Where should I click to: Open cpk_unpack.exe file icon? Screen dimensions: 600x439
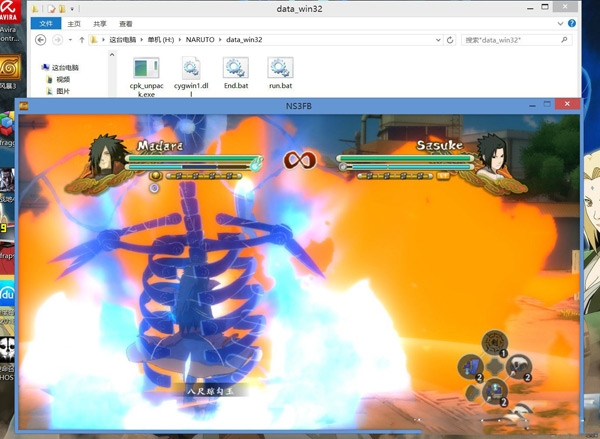(x=146, y=68)
